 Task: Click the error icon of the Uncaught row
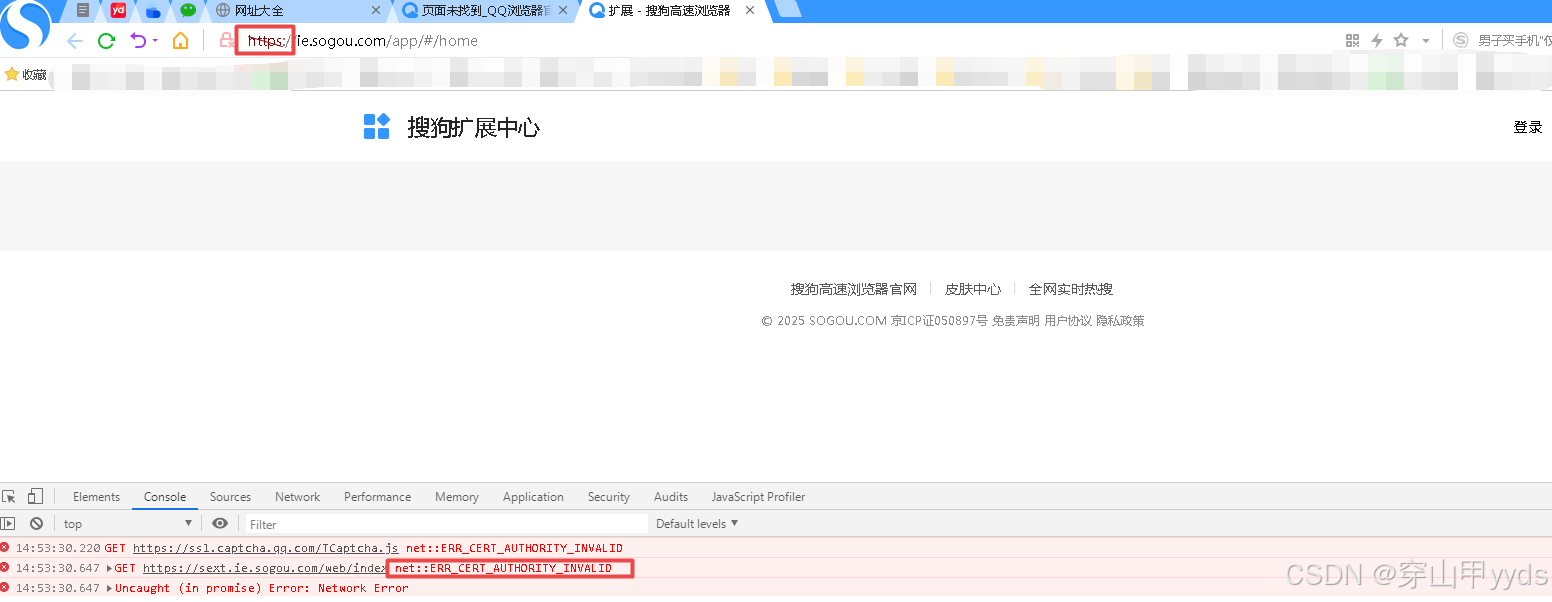tap(5, 588)
